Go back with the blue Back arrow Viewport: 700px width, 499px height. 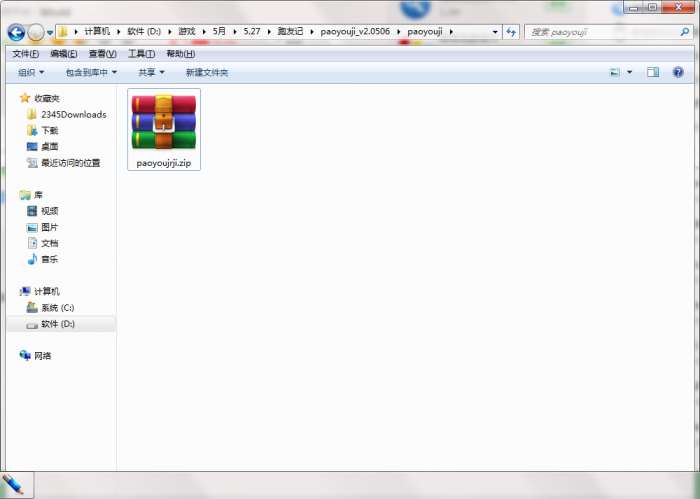[16, 32]
